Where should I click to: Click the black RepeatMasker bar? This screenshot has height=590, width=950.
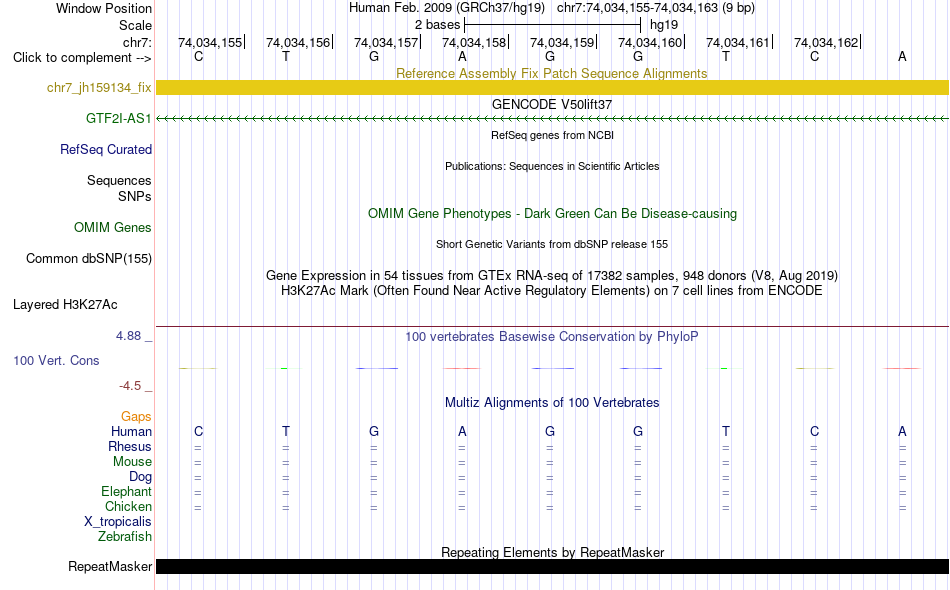pos(553,566)
